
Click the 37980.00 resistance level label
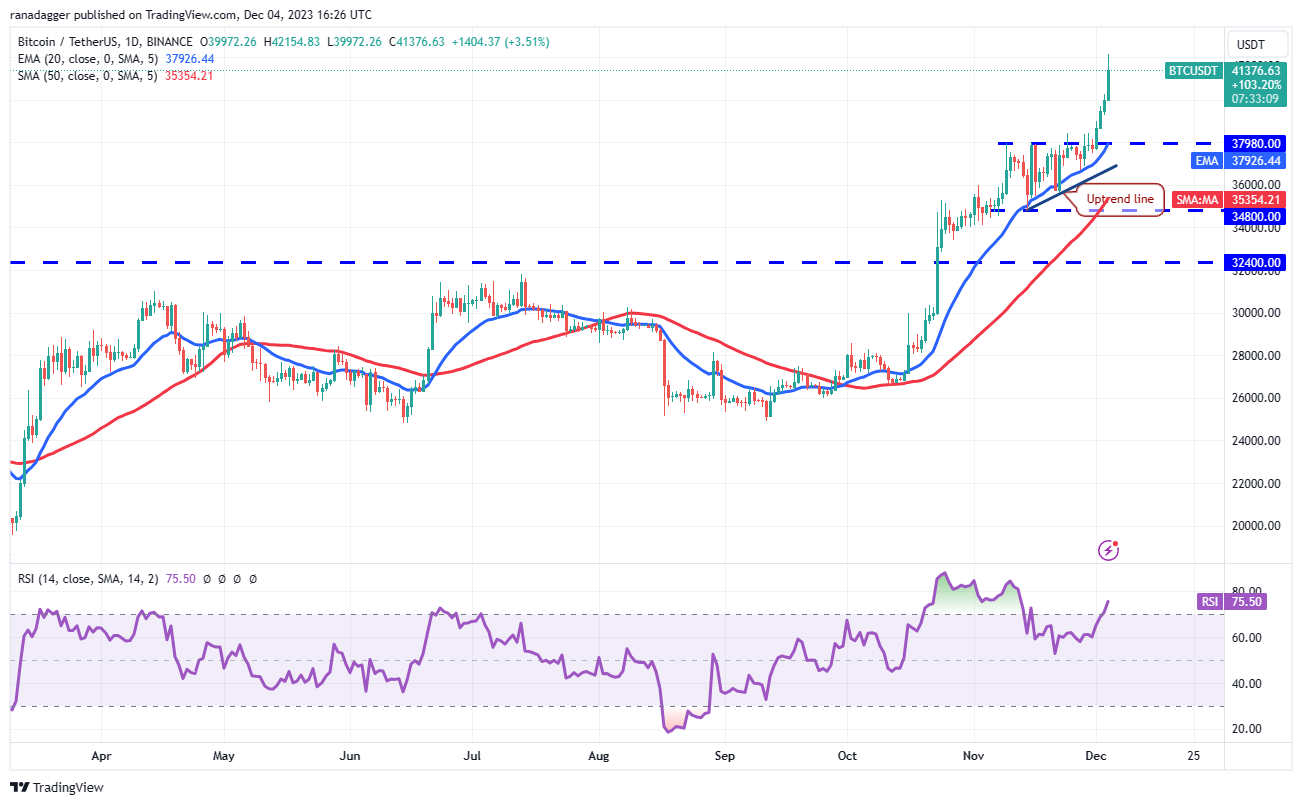(x=1257, y=143)
